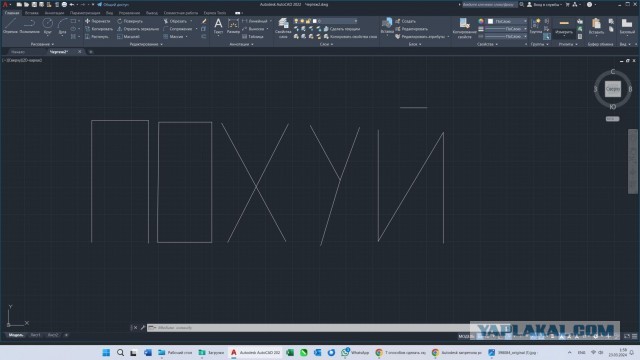The width and height of the screenshot is (640, 360).
Task: Open the Главная ribbon tab
Action: pyautogui.click(x=12, y=13)
